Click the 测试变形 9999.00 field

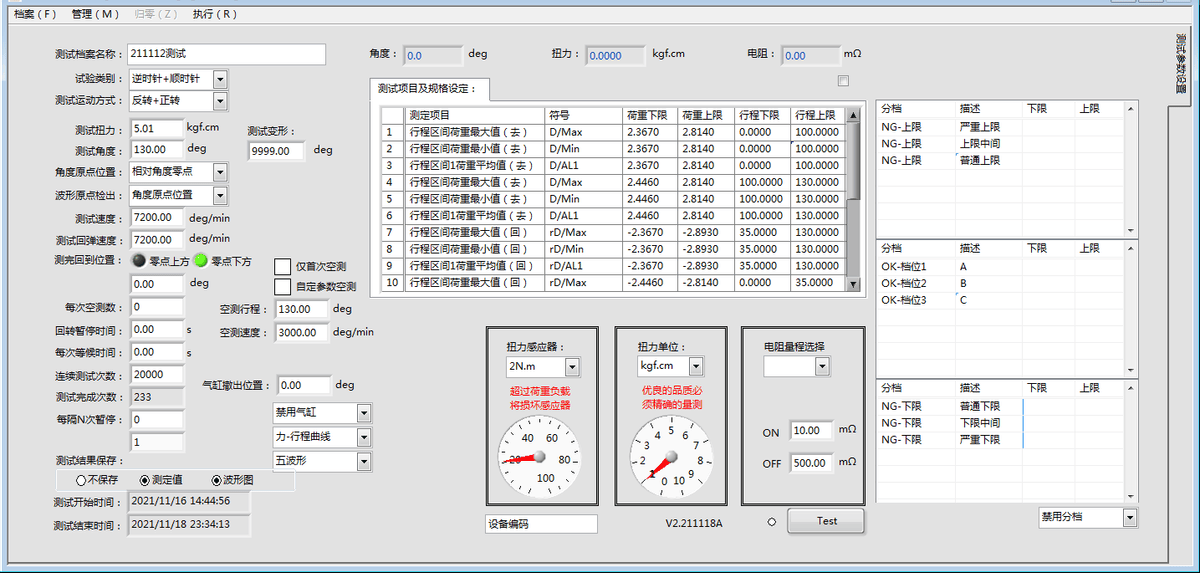pos(276,151)
